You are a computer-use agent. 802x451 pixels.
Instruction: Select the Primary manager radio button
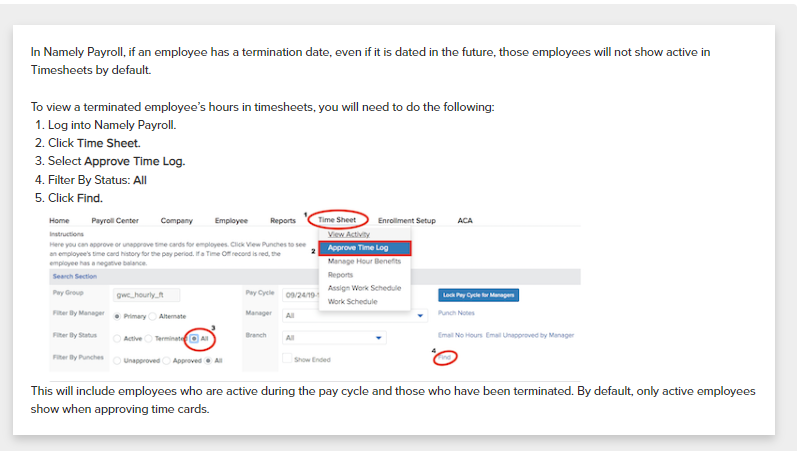tap(117, 317)
